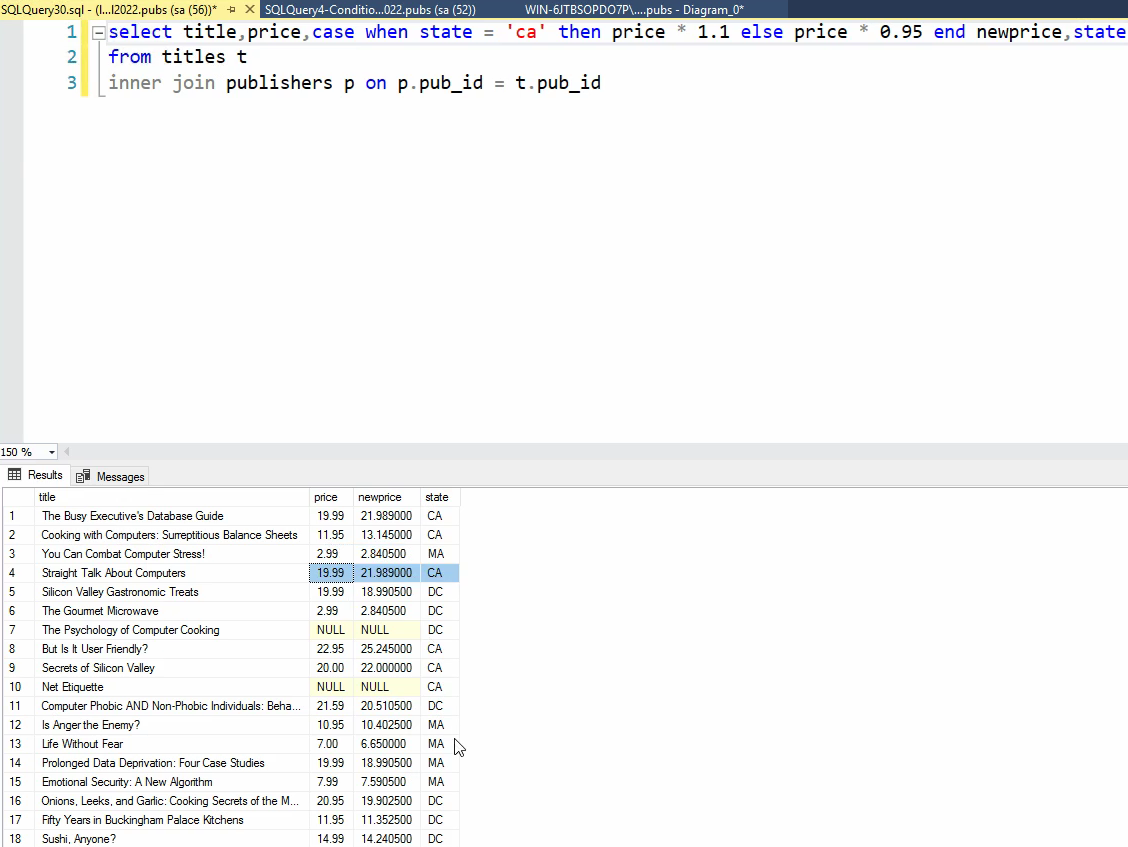Switch to the SQLQuery4-Conditio tab
Screen dimensions: 1128x847
tap(370, 9)
